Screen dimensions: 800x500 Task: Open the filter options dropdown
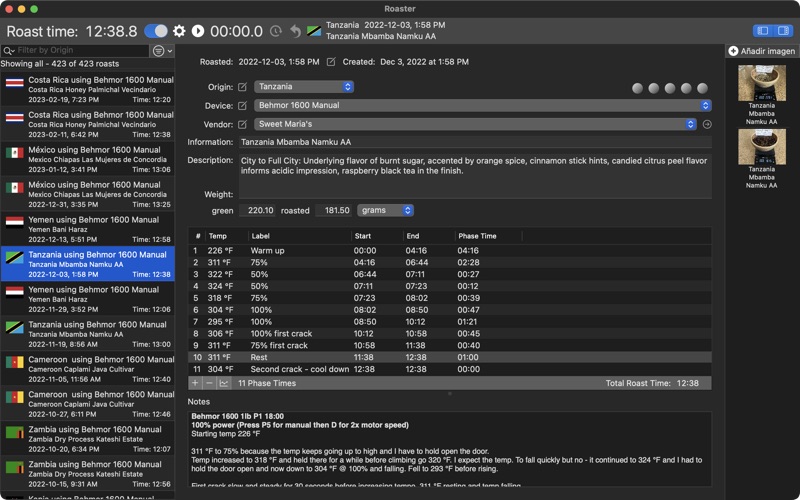pyautogui.click(x=163, y=51)
